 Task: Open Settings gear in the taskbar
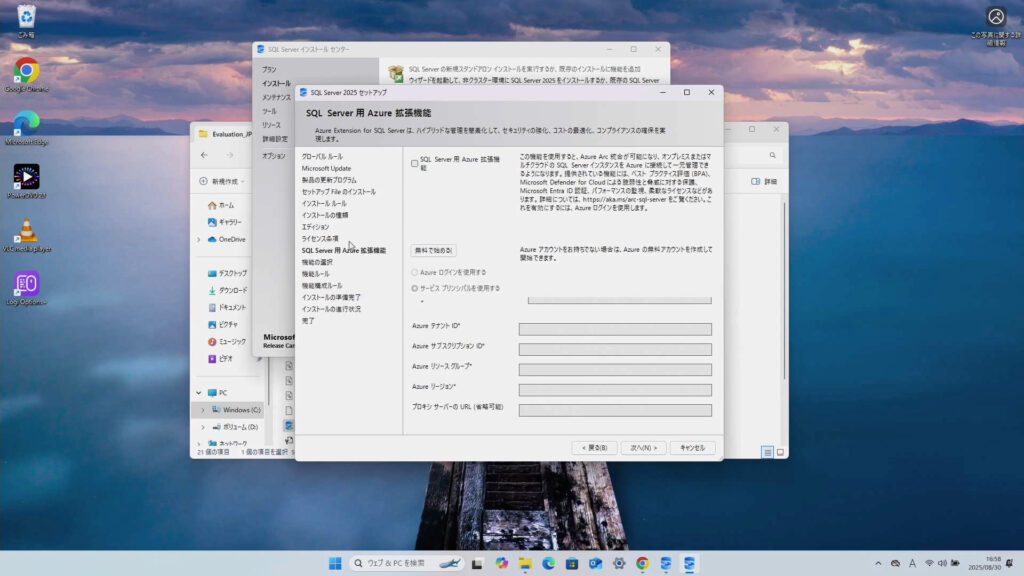click(618, 564)
